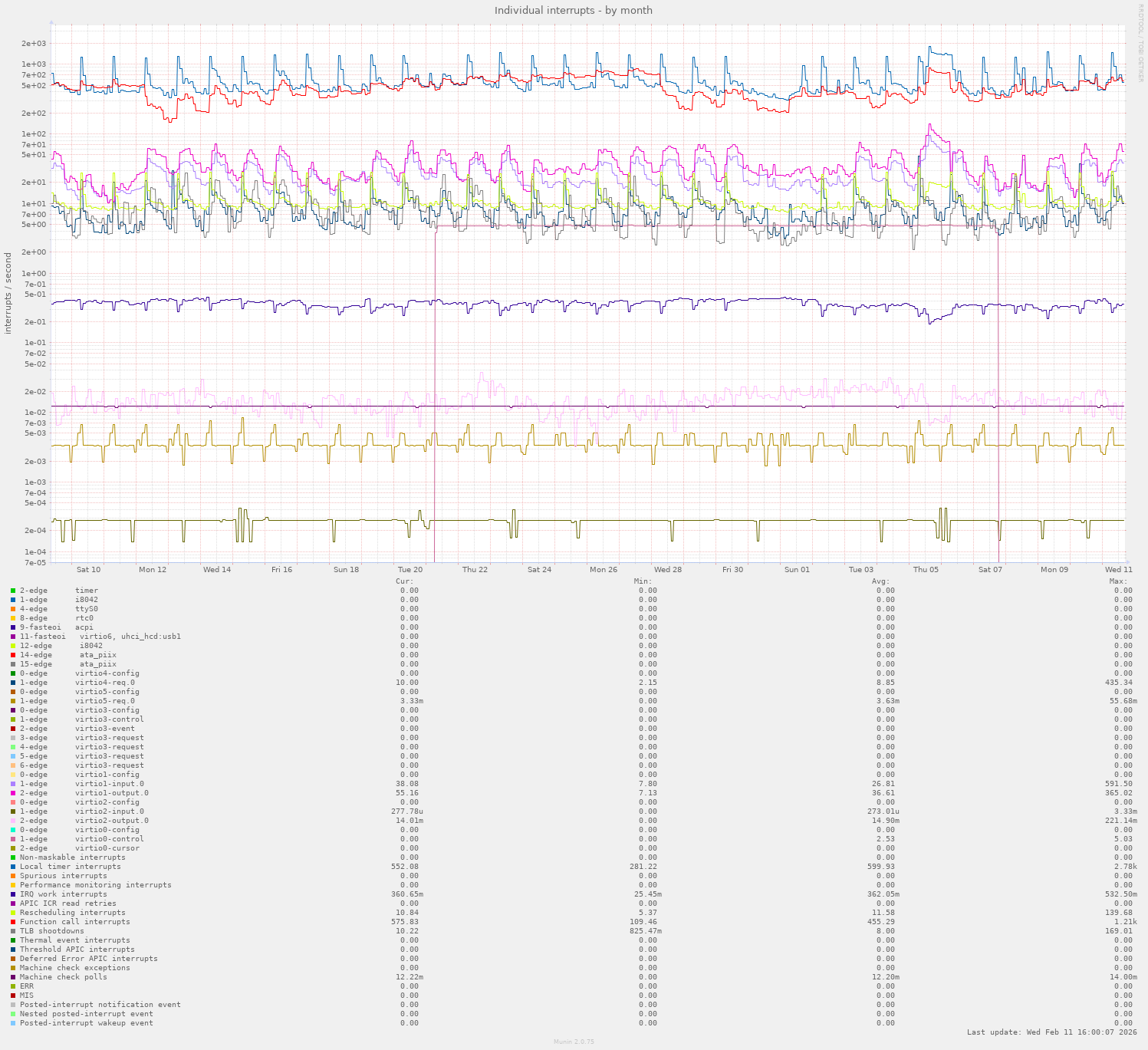This screenshot has width=1148, height=1050.
Task: Click the IRQ work interrupts color swatch
Action: [x=13, y=894]
